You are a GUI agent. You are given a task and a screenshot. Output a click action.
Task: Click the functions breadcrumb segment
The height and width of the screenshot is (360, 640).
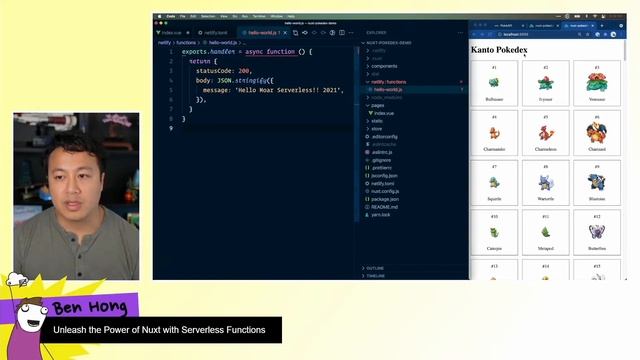point(186,42)
